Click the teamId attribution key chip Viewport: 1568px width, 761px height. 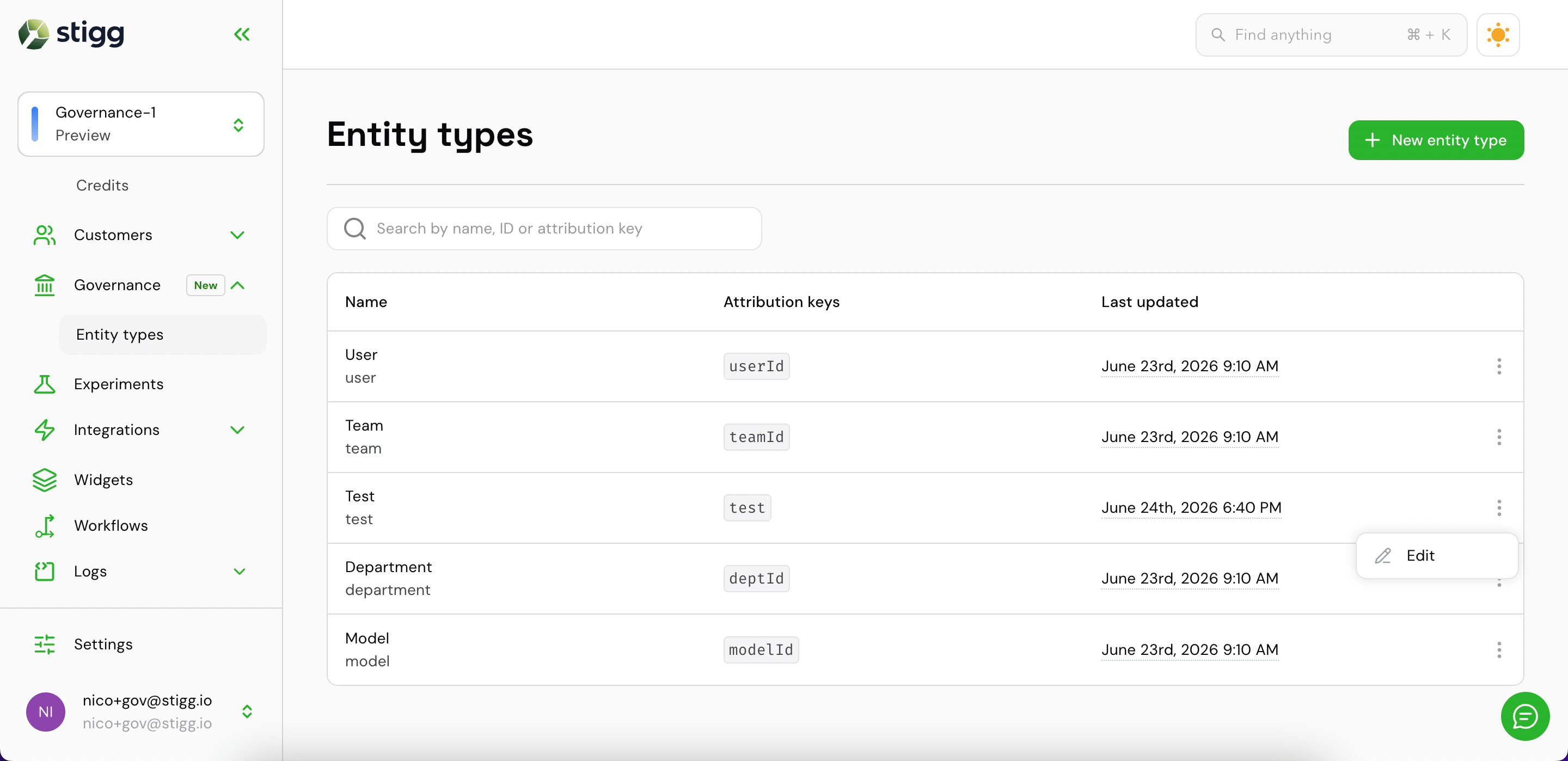click(756, 437)
